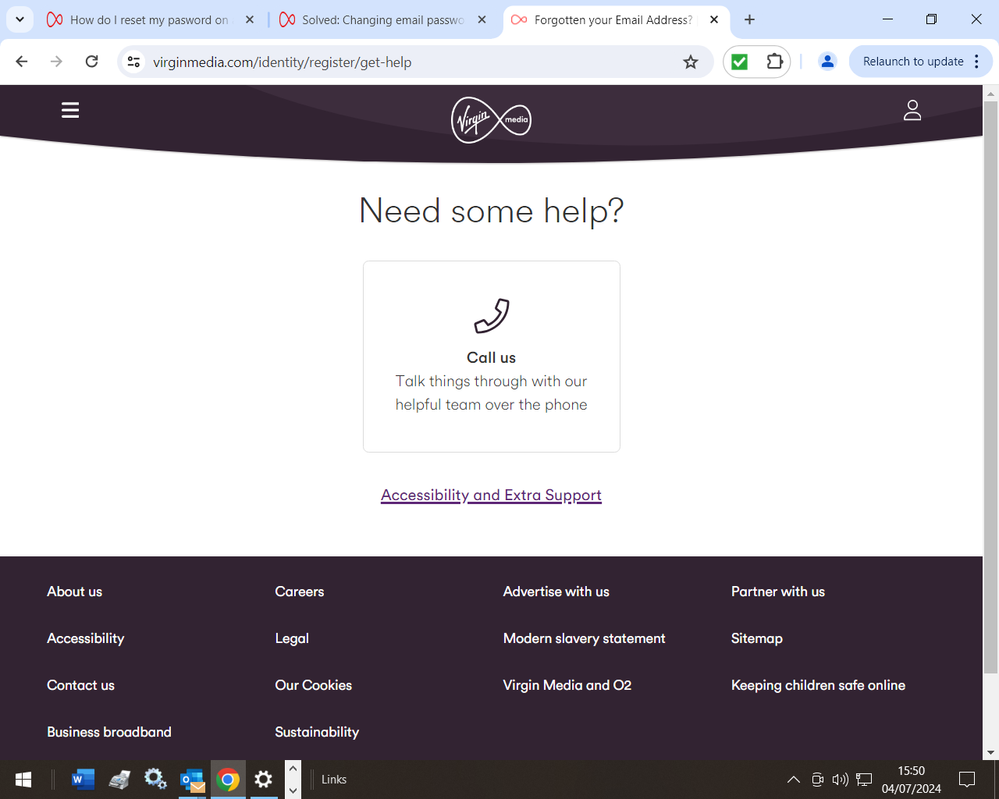
Task: Go forward with browser arrow
Action: (57, 62)
